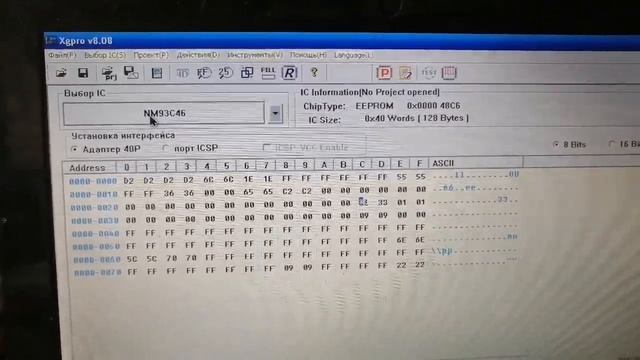The width and height of the screenshot is (640, 360).
Task: Click the Address column header
Action: pyautogui.click(x=87, y=168)
